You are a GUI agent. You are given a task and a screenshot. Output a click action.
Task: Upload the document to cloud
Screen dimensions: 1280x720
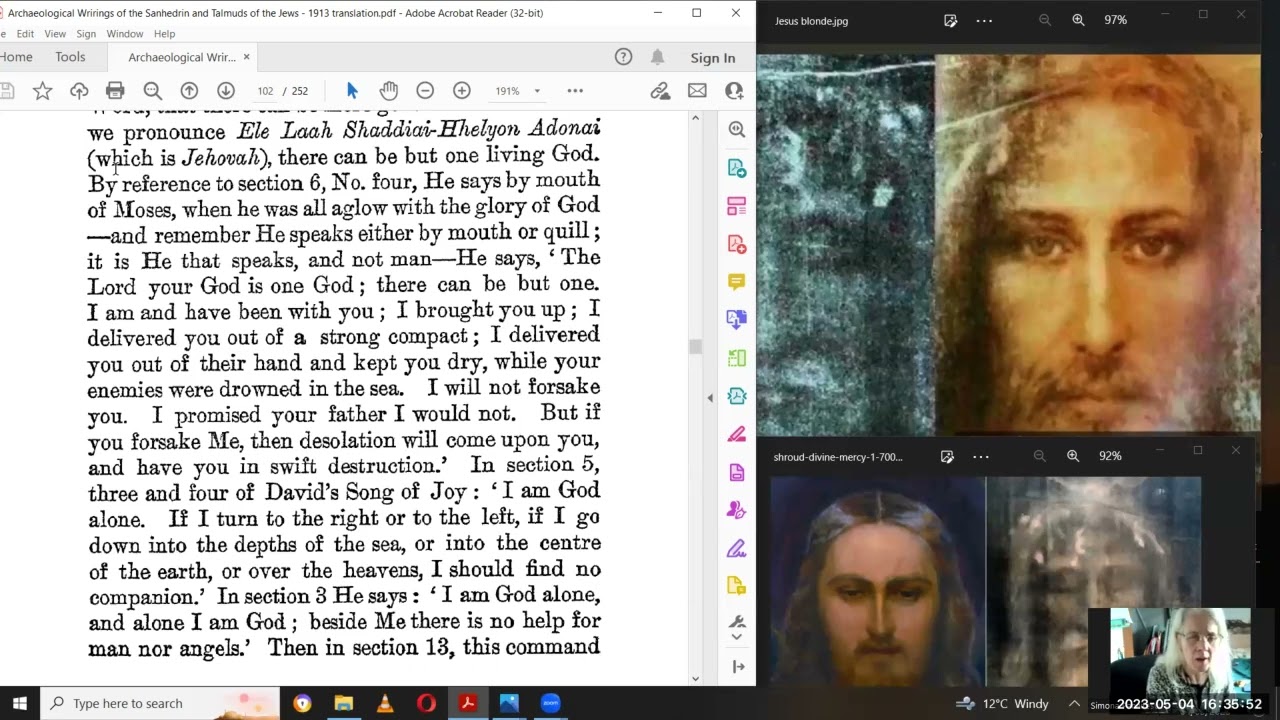(79, 91)
